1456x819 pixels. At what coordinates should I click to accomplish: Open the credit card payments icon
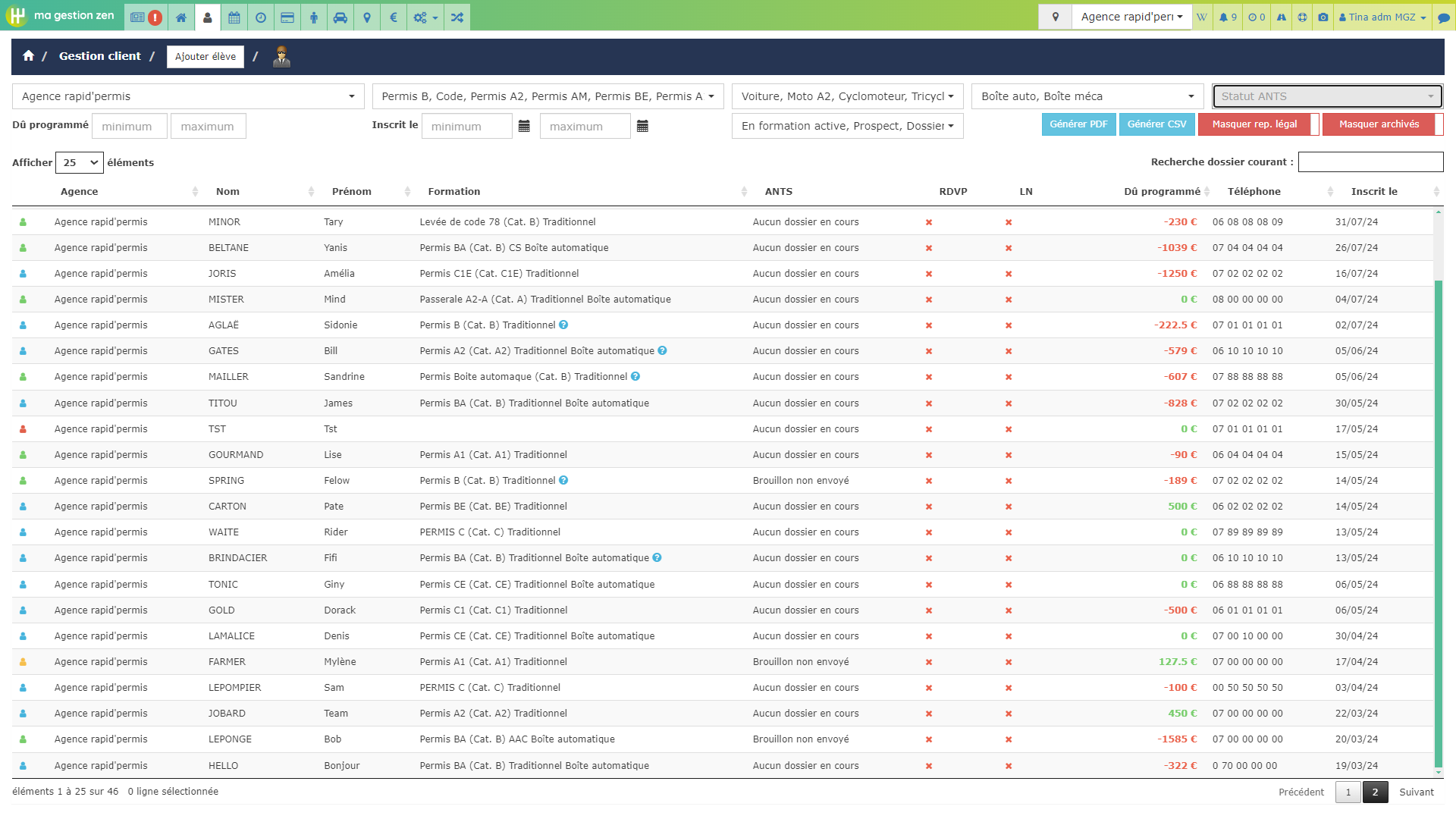287,17
